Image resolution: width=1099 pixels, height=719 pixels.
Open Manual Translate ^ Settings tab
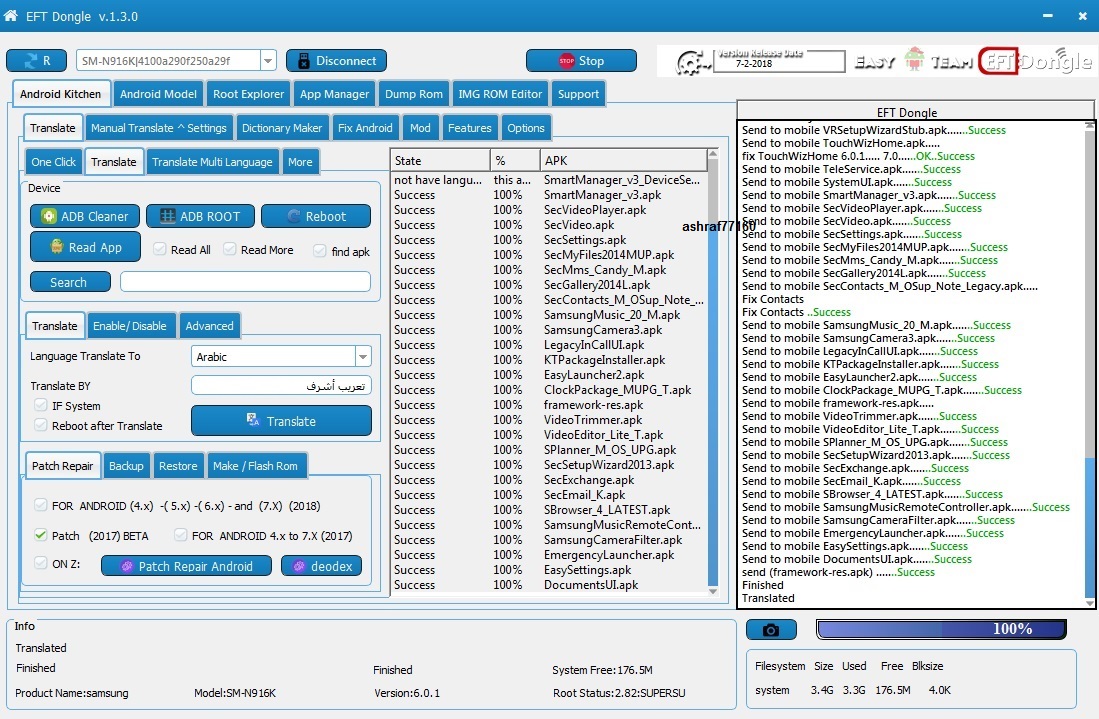[159, 128]
